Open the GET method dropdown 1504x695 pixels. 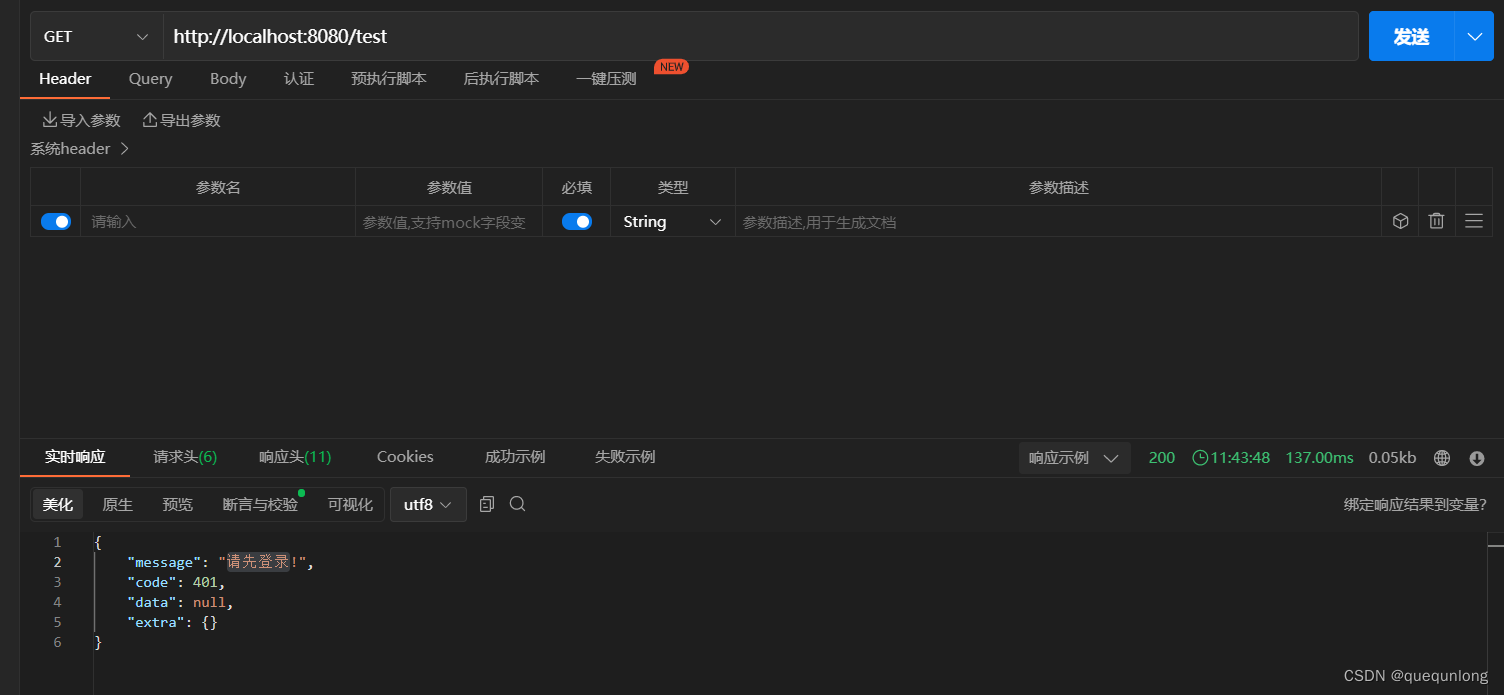[x=95, y=36]
